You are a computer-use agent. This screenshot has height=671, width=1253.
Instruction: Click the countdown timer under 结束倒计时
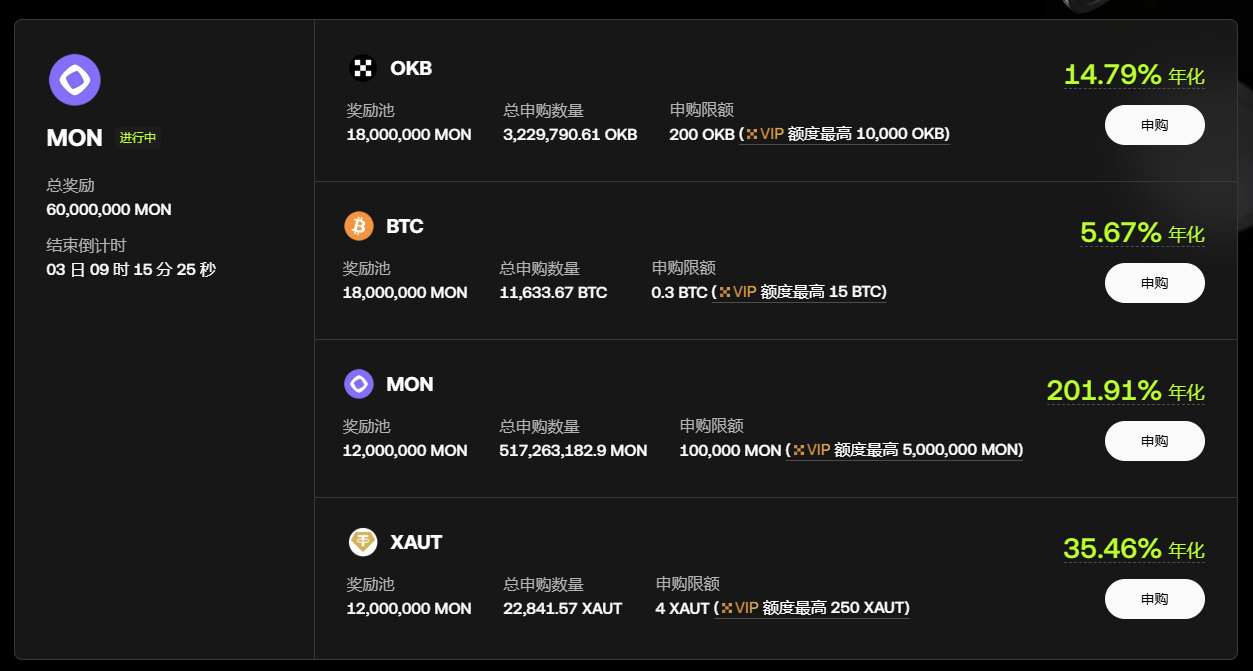[130, 269]
